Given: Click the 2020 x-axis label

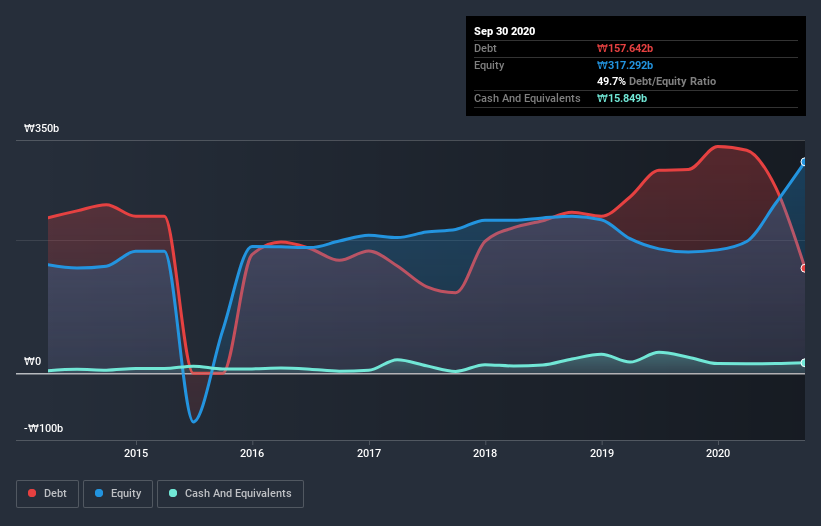Looking at the screenshot, I should [718, 453].
